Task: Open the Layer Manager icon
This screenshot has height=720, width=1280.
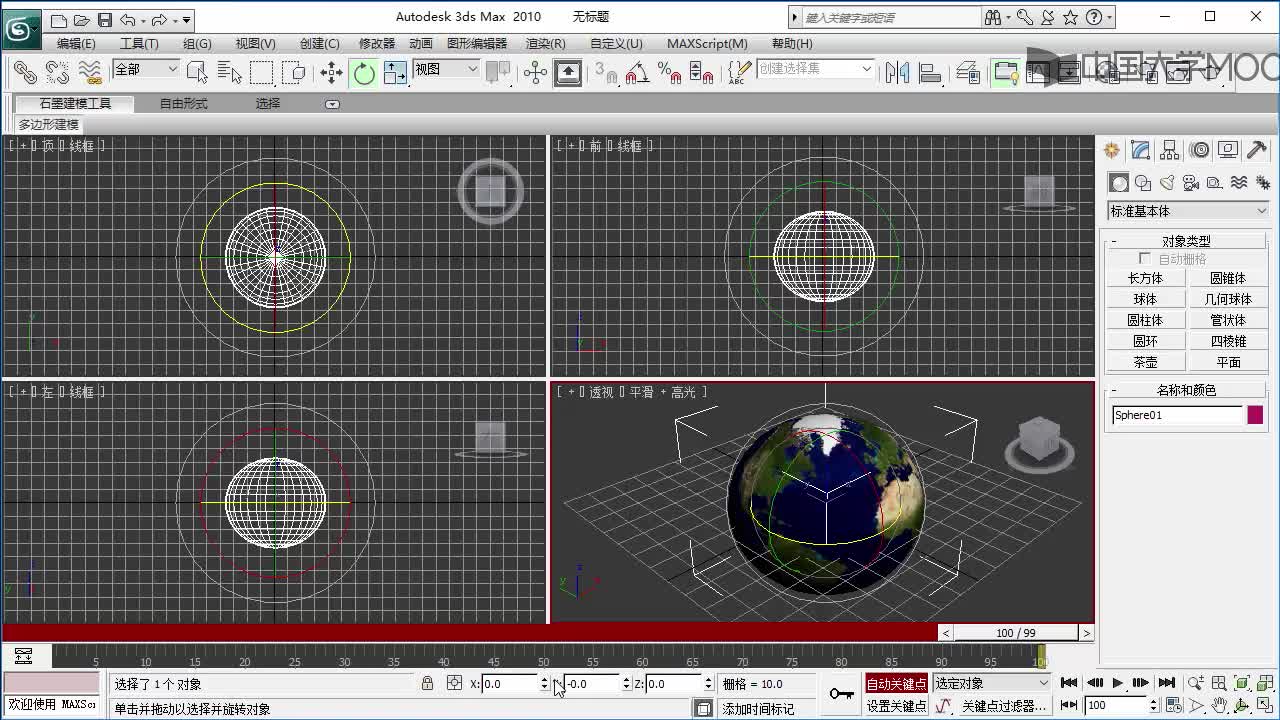Action: coord(967,72)
